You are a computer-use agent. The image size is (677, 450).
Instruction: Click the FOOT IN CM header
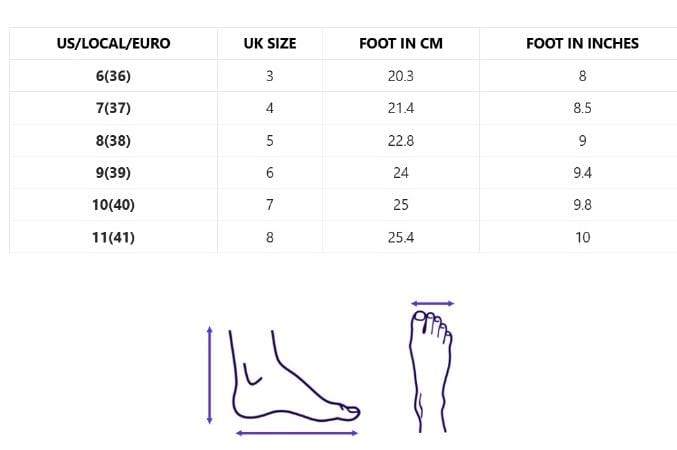[401, 43]
